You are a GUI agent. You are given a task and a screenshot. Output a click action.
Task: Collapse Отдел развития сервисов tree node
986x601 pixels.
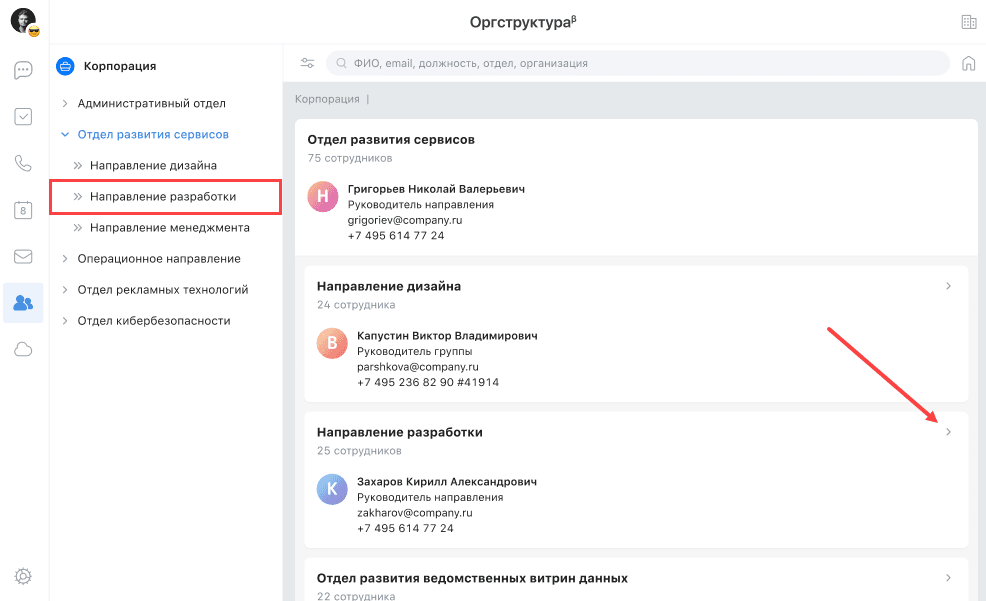click(x=65, y=135)
